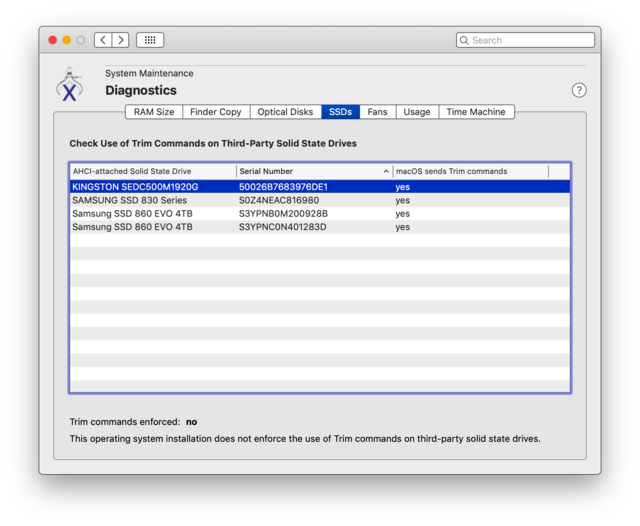640x526 pixels.
Task: Click the Trim 'yes' value for KINGSTON drive
Action: pyautogui.click(x=402, y=187)
